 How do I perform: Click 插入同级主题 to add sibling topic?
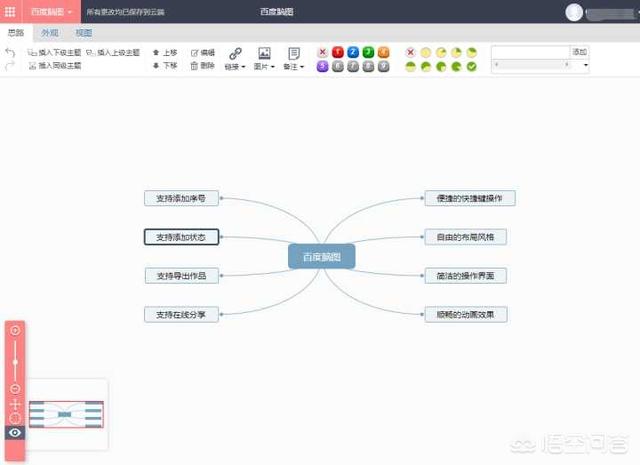[x=55, y=65]
